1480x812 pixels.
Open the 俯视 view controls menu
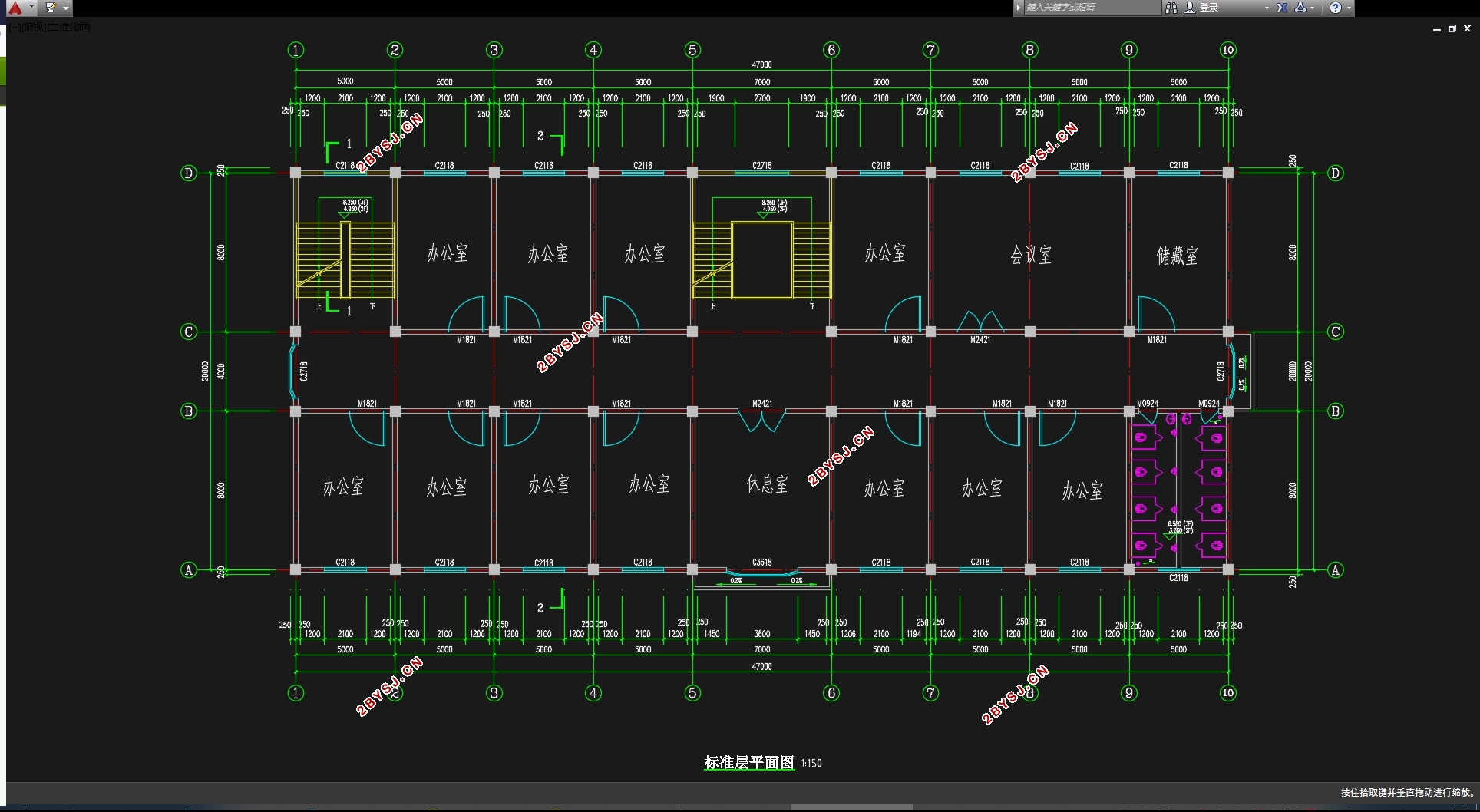click(x=34, y=27)
